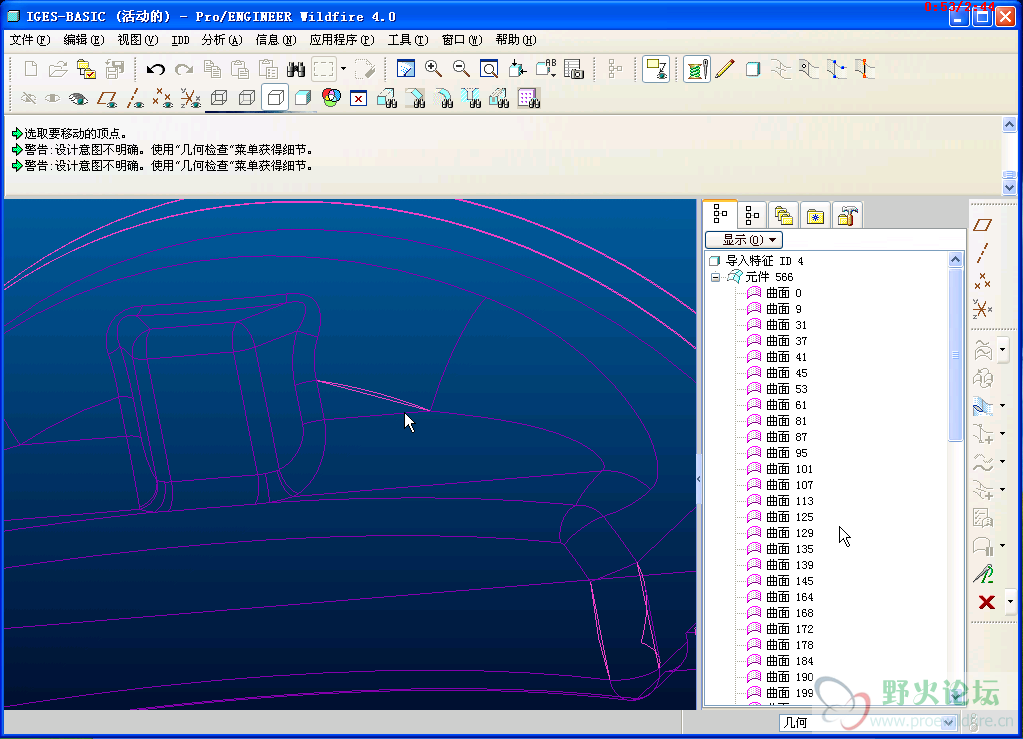Open the IDD menu

click(x=180, y=40)
